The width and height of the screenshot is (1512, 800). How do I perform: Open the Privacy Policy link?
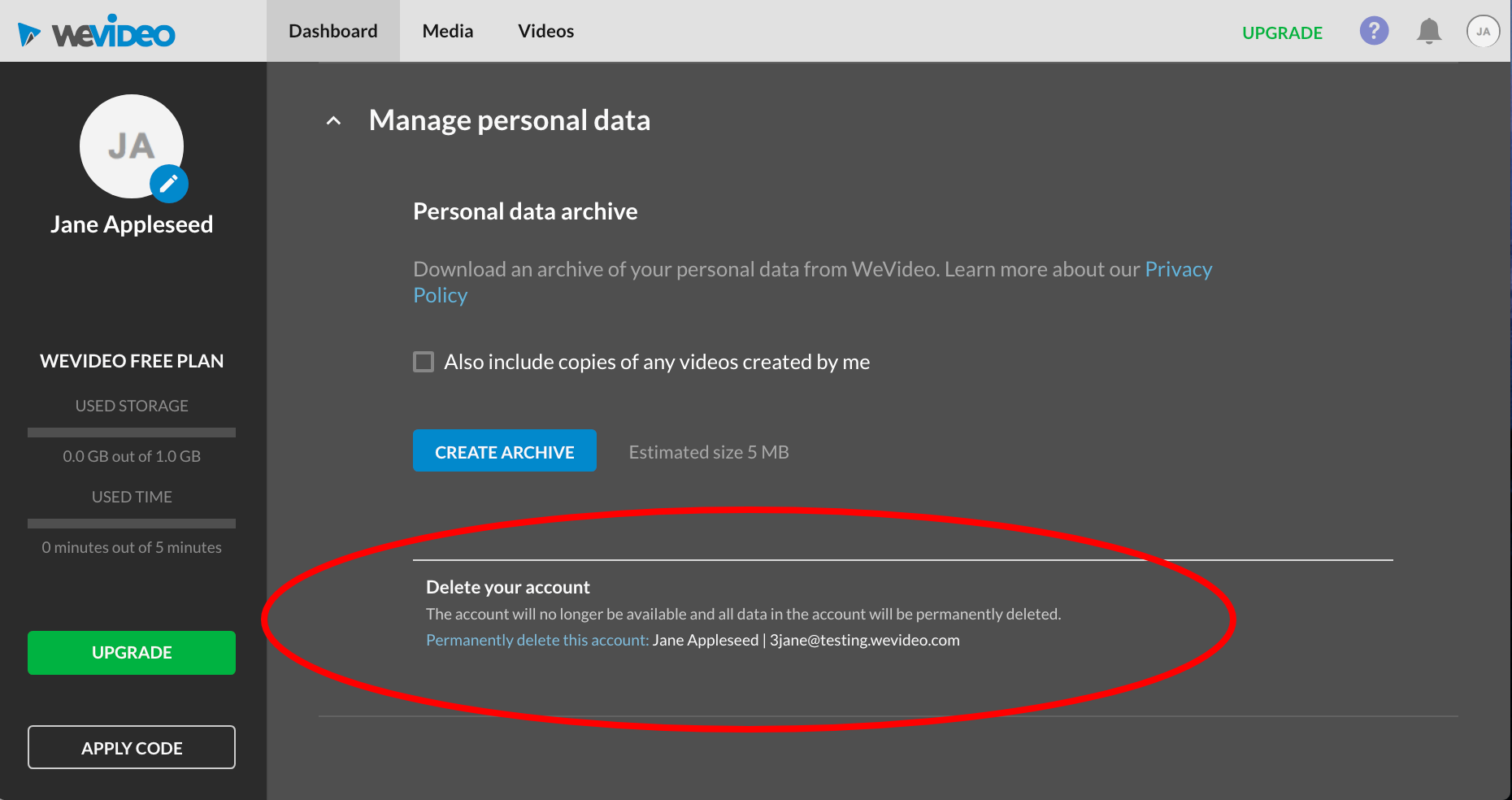pos(1178,270)
